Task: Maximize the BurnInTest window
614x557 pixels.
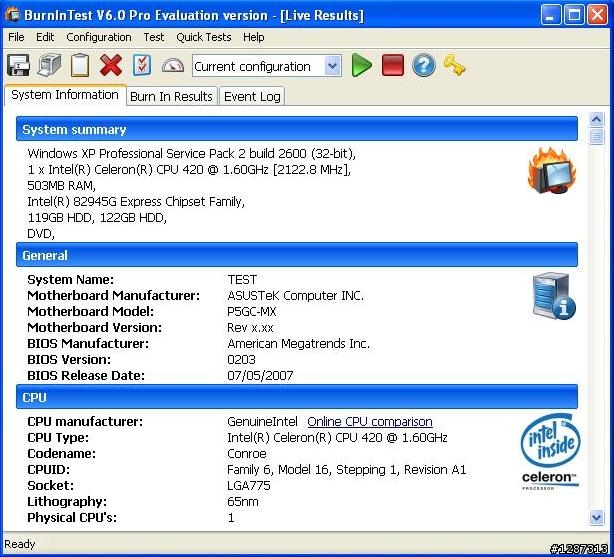Action: coord(574,15)
